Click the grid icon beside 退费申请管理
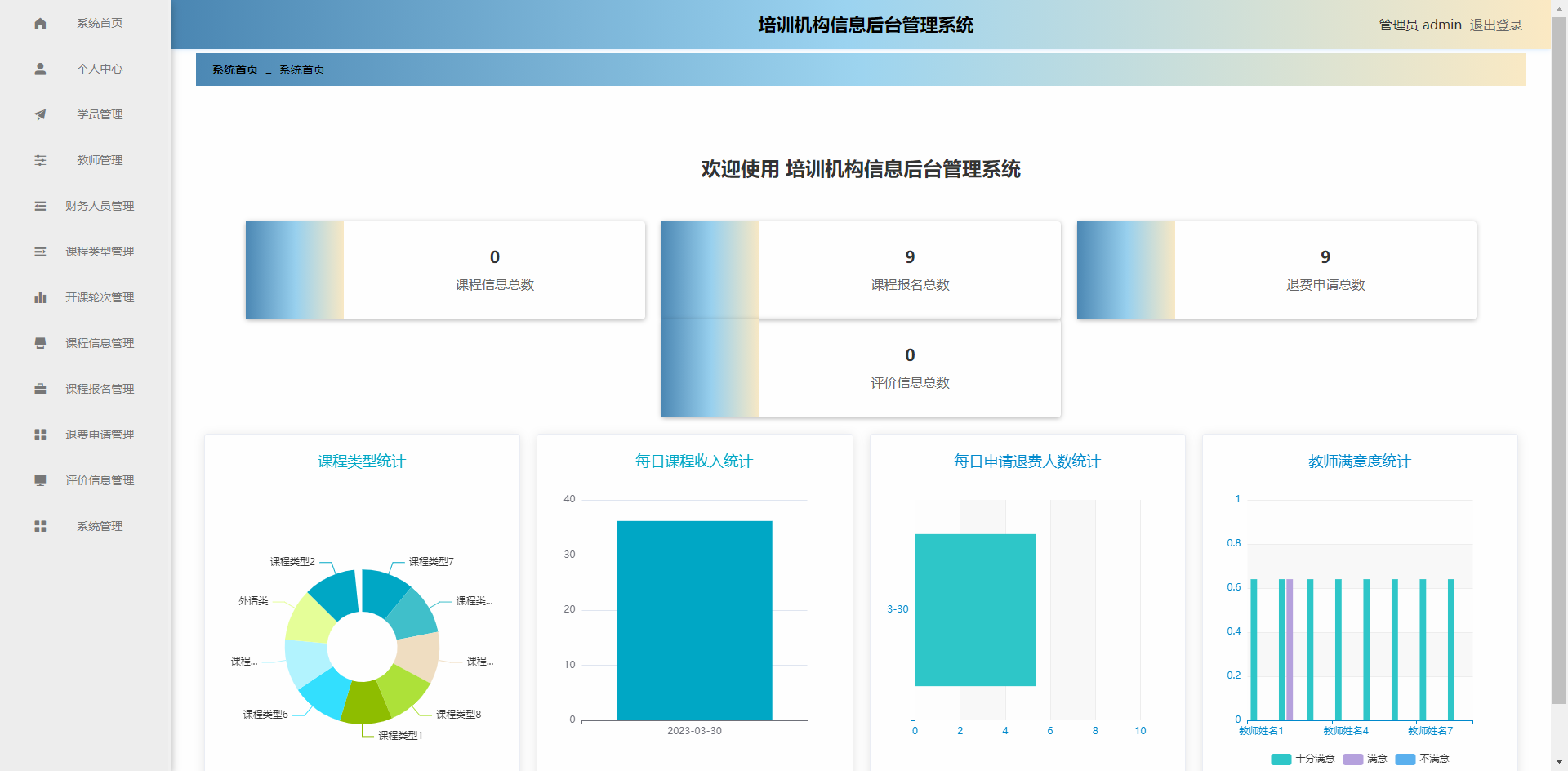 [x=40, y=435]
